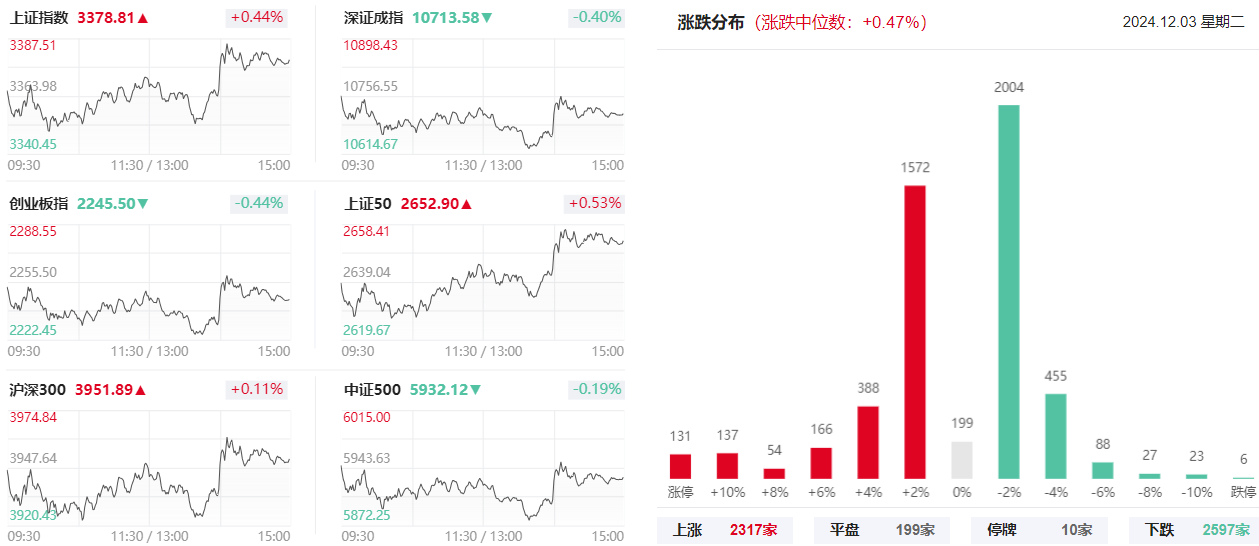Screen dimensions: 1259x546
Task: Click the green down arrow beside 中证500 5932.12
Action: pos(475,390)
